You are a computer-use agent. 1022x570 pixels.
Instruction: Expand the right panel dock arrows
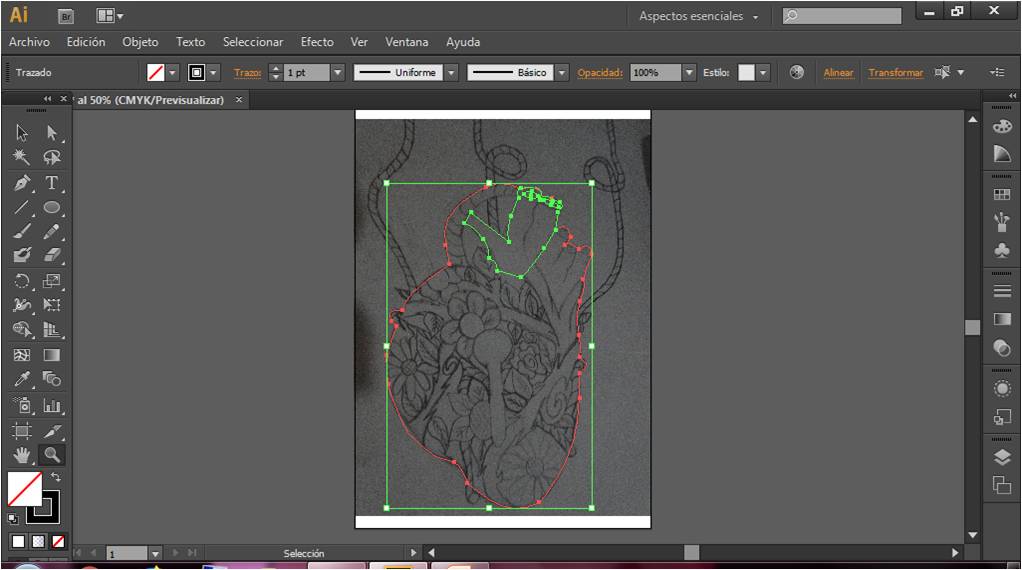[x=1012, y=95]
